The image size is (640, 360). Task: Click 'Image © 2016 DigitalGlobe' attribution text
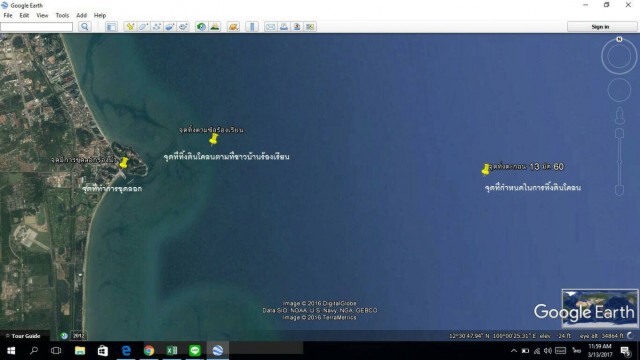[319, 303]
